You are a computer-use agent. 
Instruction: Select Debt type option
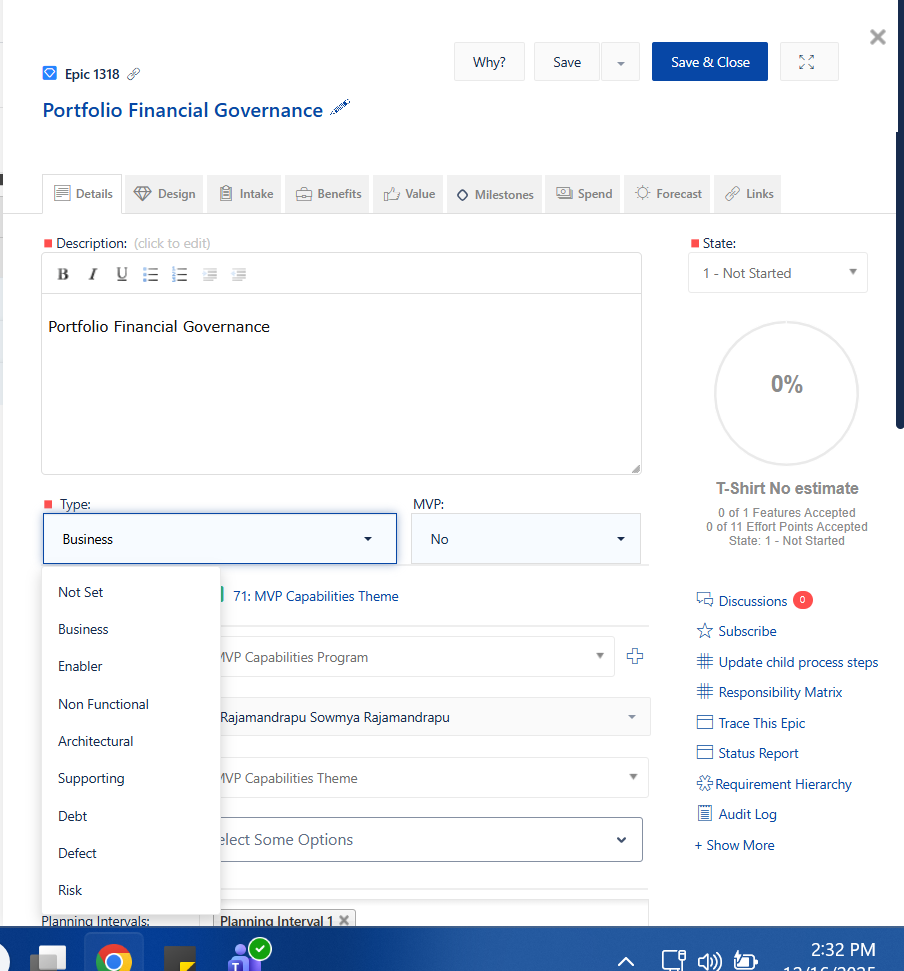pyautogui.click(x=131, y=816)
